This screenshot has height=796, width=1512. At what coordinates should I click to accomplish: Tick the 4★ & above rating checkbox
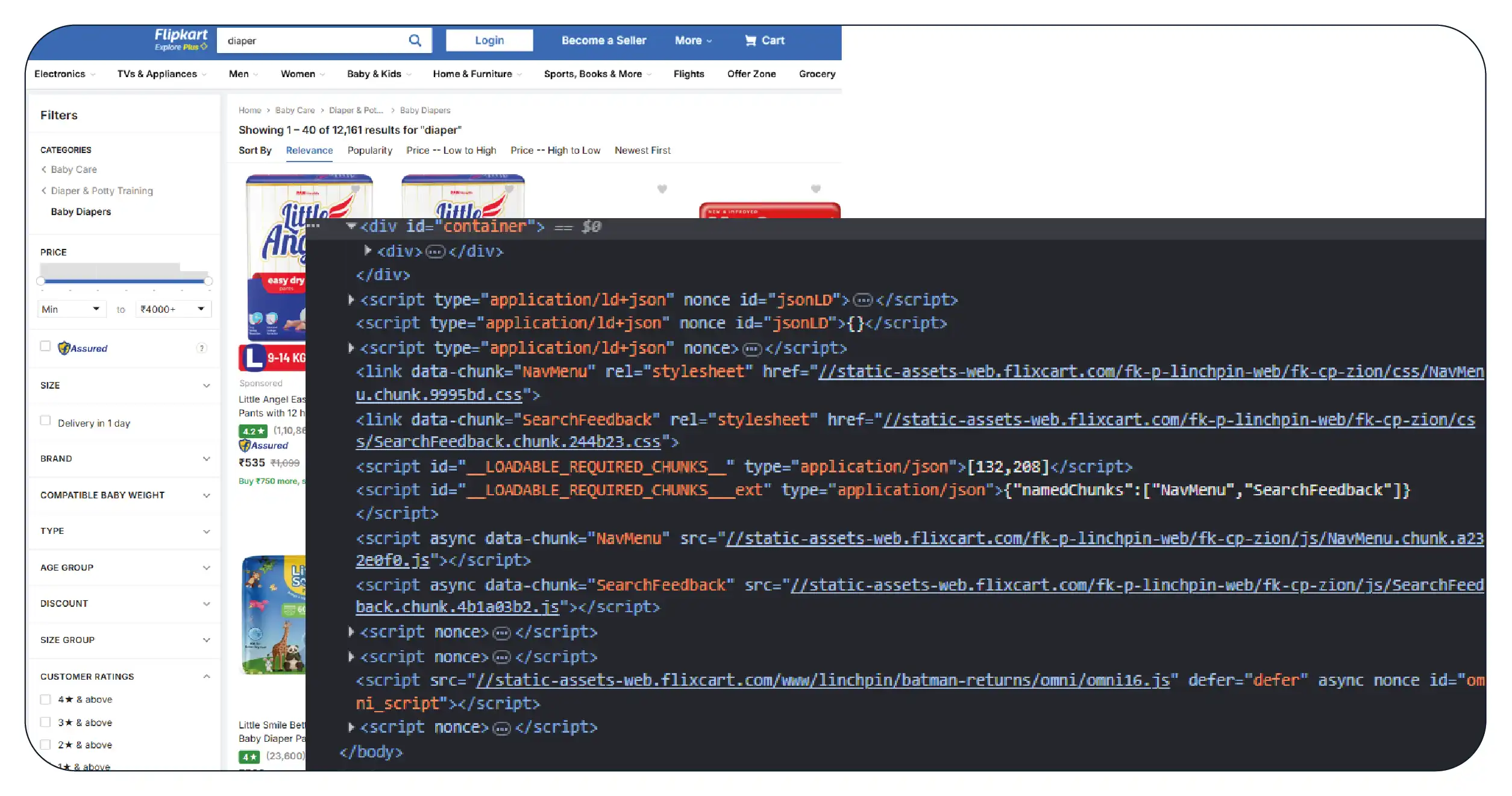pos(45,699)
